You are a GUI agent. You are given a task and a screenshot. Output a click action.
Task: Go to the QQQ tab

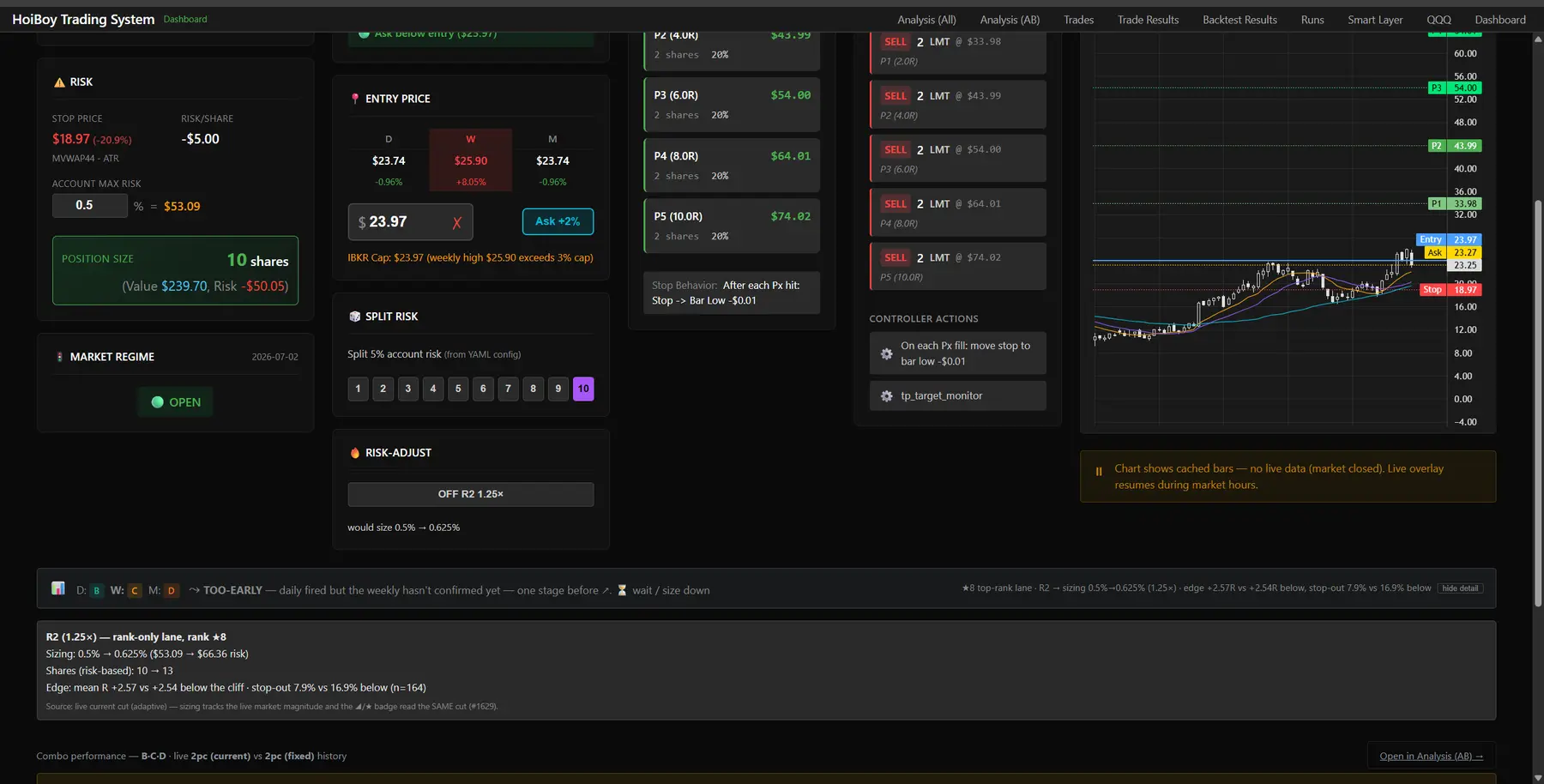(x=1438, y=20)
